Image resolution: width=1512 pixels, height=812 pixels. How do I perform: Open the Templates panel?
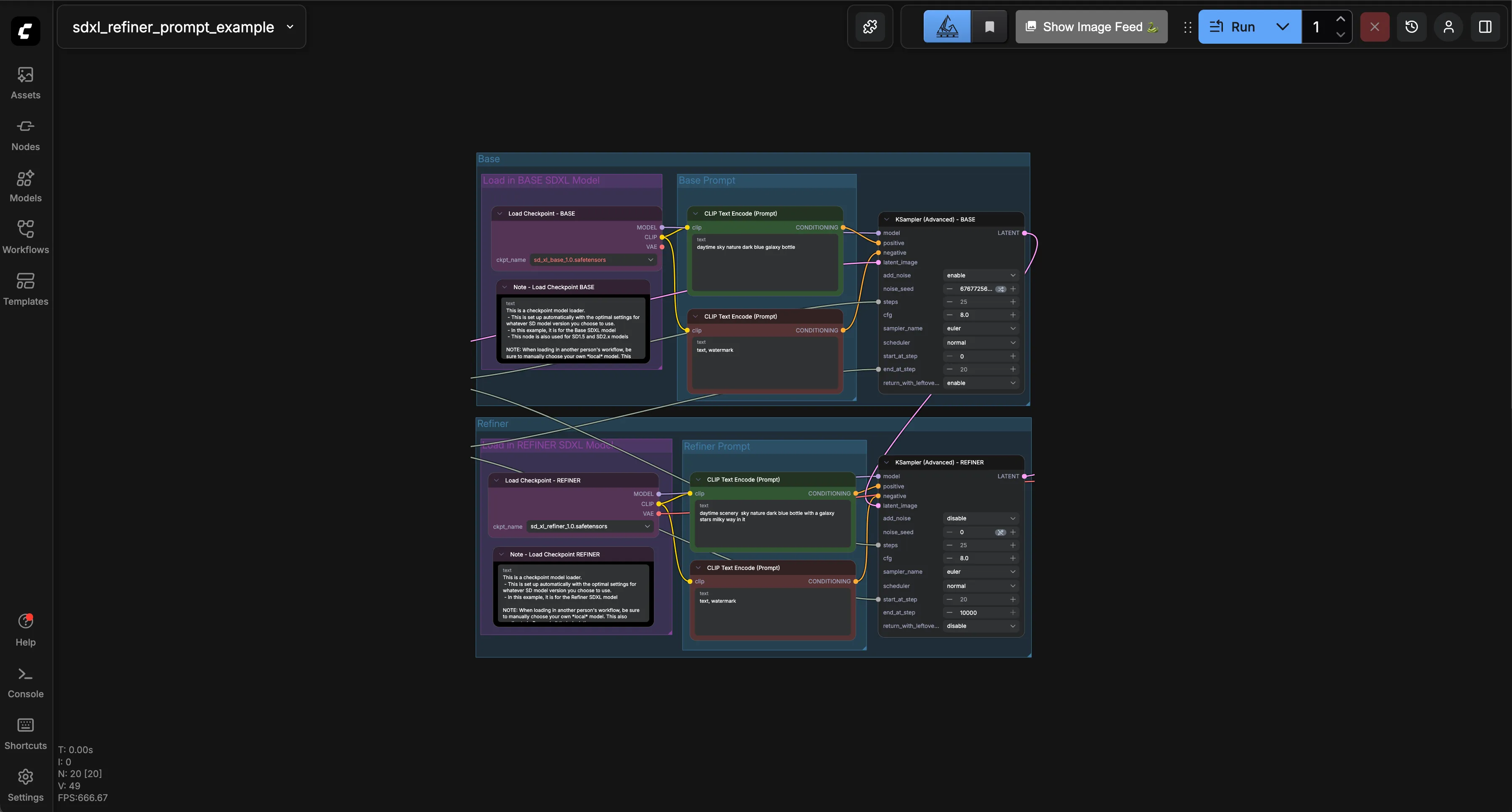[25, 290]
